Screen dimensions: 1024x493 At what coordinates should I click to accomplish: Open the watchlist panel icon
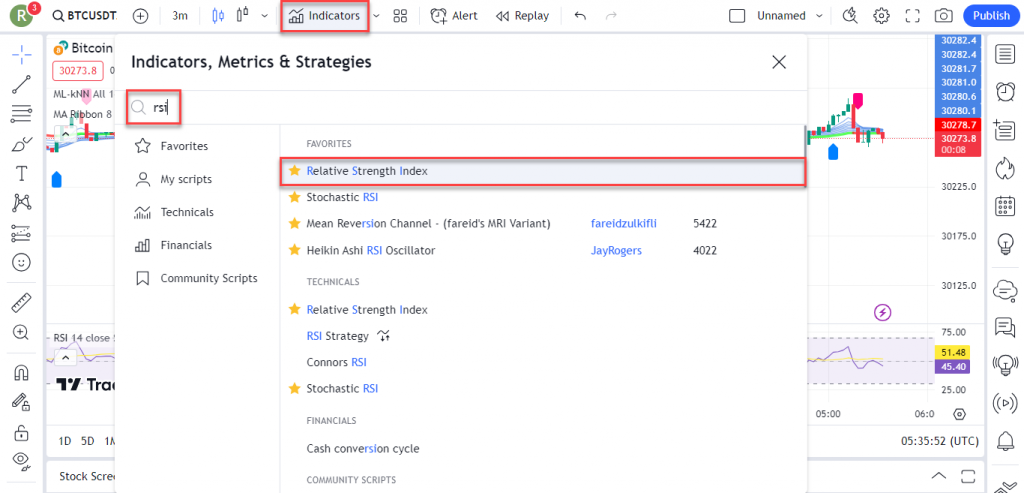tap(1006, 55)
